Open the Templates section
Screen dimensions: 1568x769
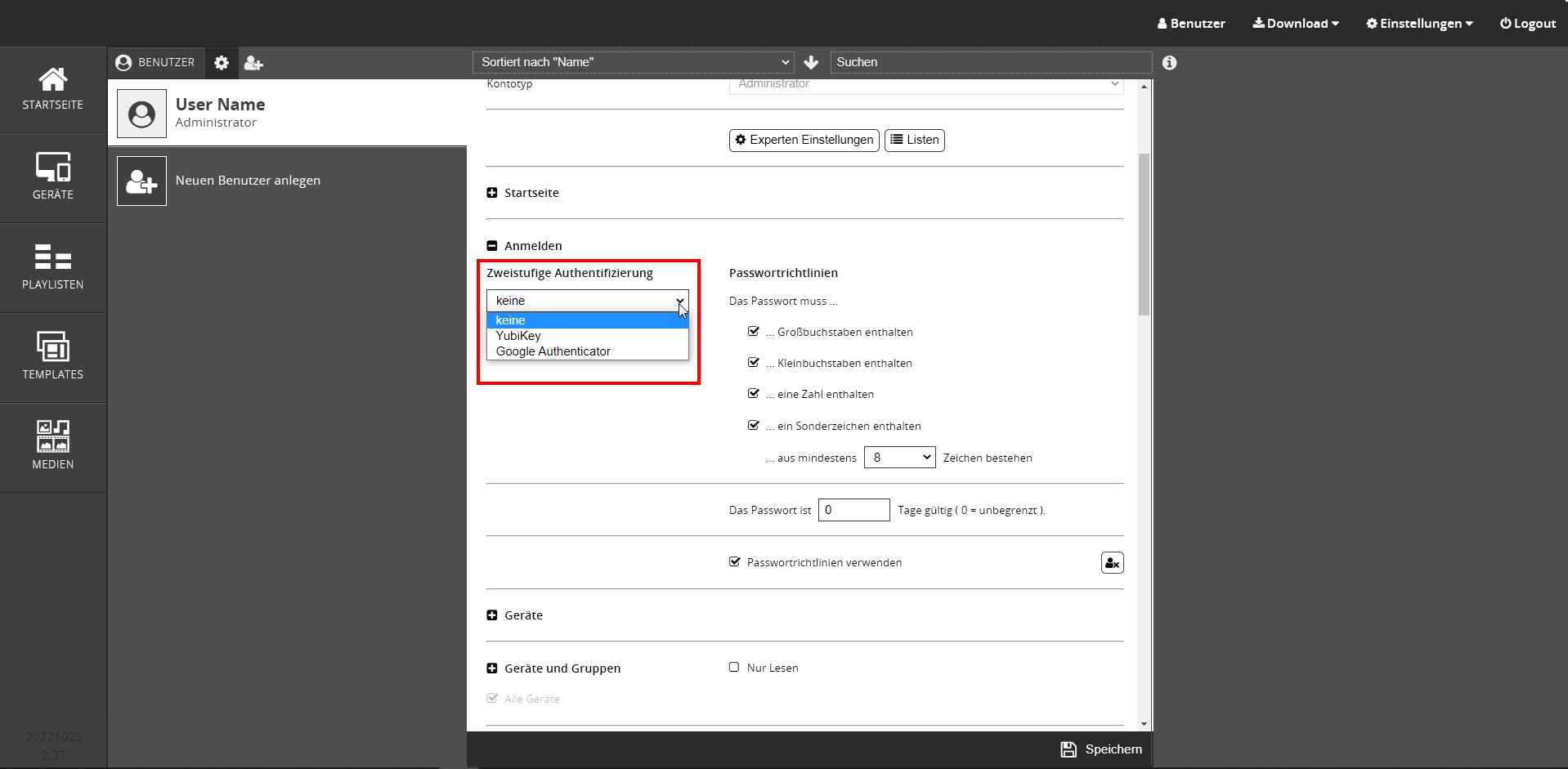tap(53, 356)
